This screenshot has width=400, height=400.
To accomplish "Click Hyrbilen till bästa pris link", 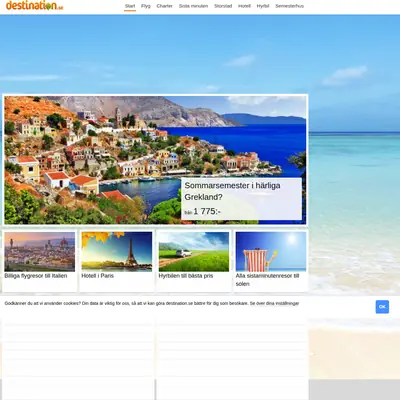I will coord(186,276).
